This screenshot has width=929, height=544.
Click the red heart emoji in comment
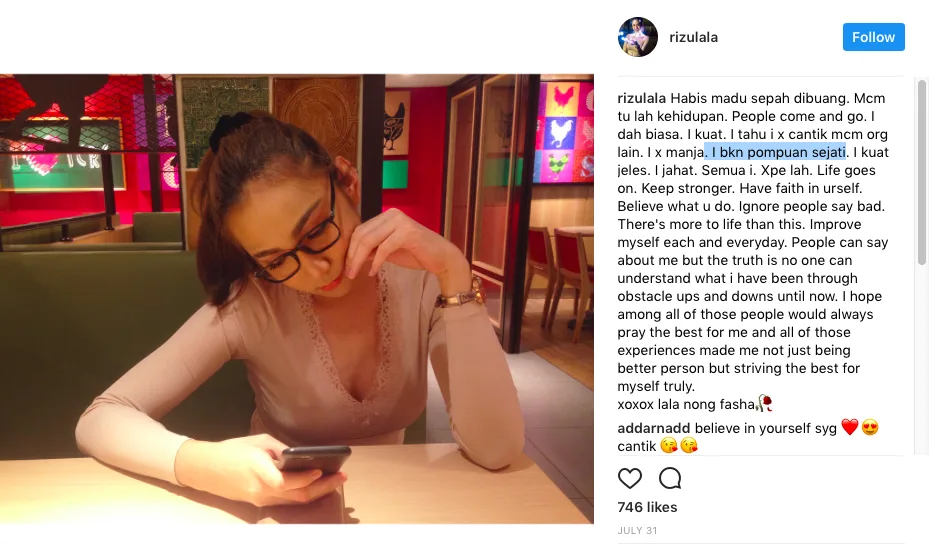(x=850, y=427)
